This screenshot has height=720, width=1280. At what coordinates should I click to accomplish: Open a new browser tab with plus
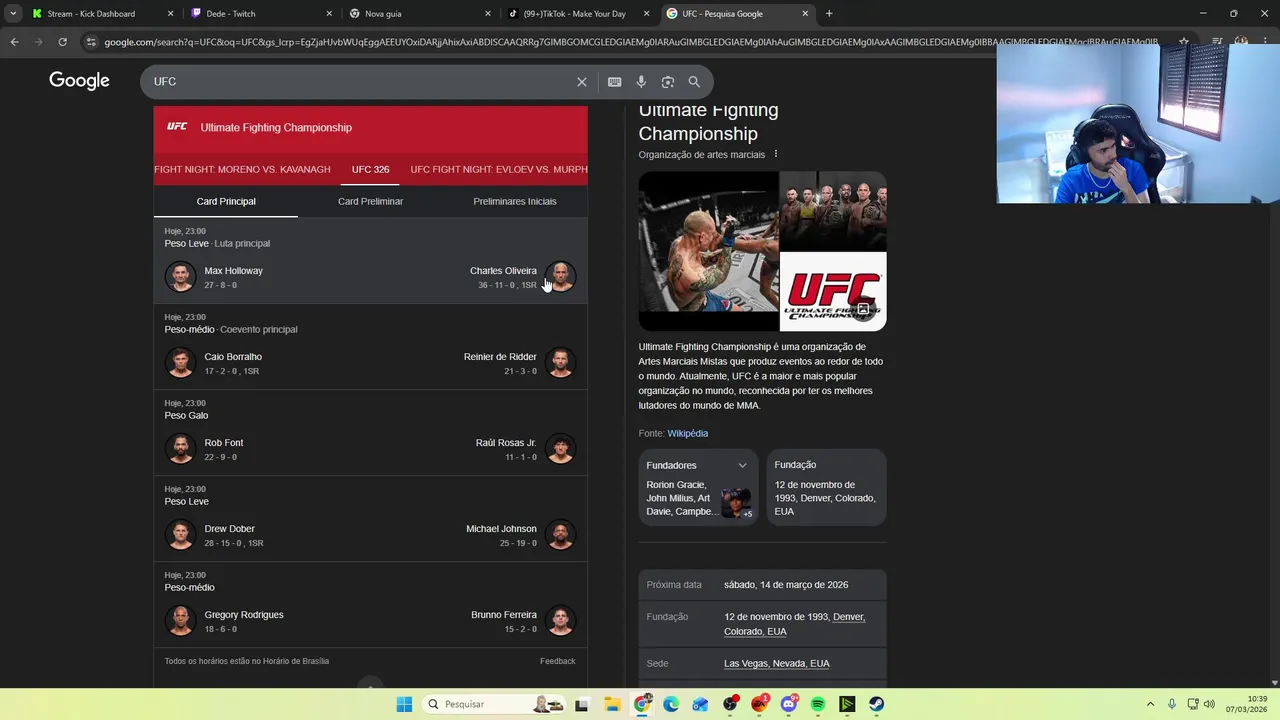pyautogui.click(x=829, y=14)
